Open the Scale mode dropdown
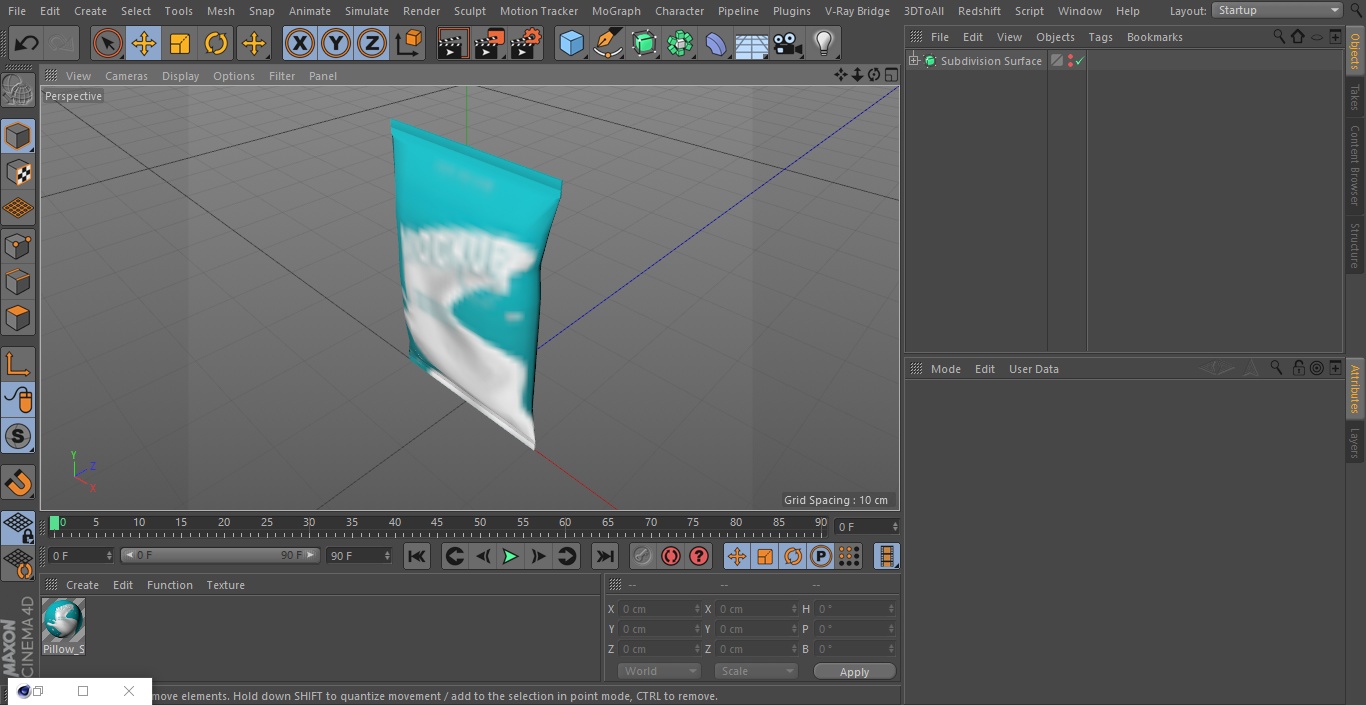The width and height of the screenshot is (1366, 705). pos(756,671)
